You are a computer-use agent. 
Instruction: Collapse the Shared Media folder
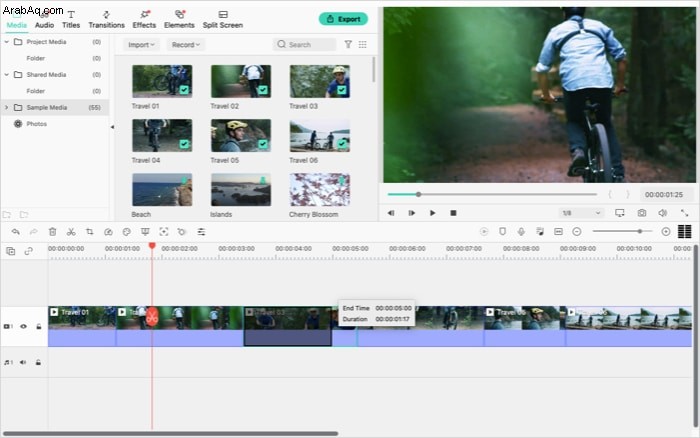click(7, 75)
